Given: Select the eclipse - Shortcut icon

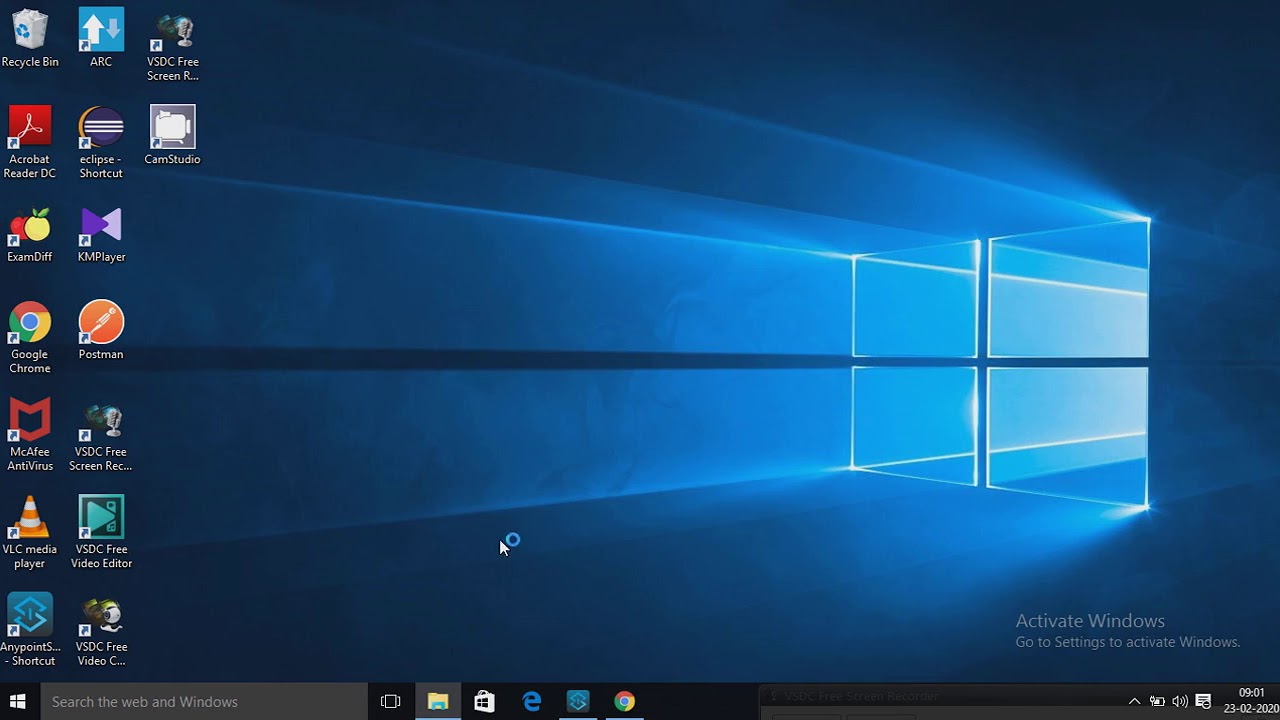Looking at the screenshot, I should pos(101,142).
